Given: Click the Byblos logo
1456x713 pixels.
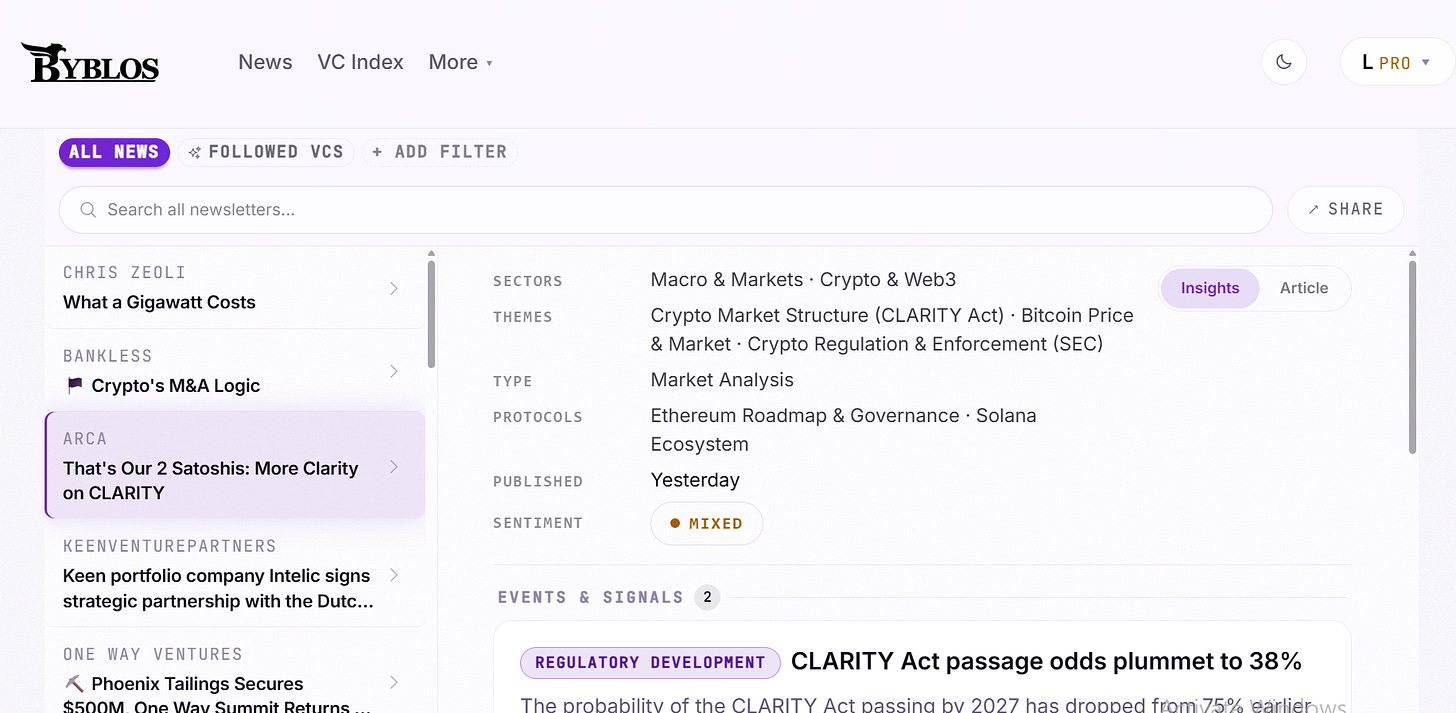Looking at the screenshot, I should (x=90, y=62).
